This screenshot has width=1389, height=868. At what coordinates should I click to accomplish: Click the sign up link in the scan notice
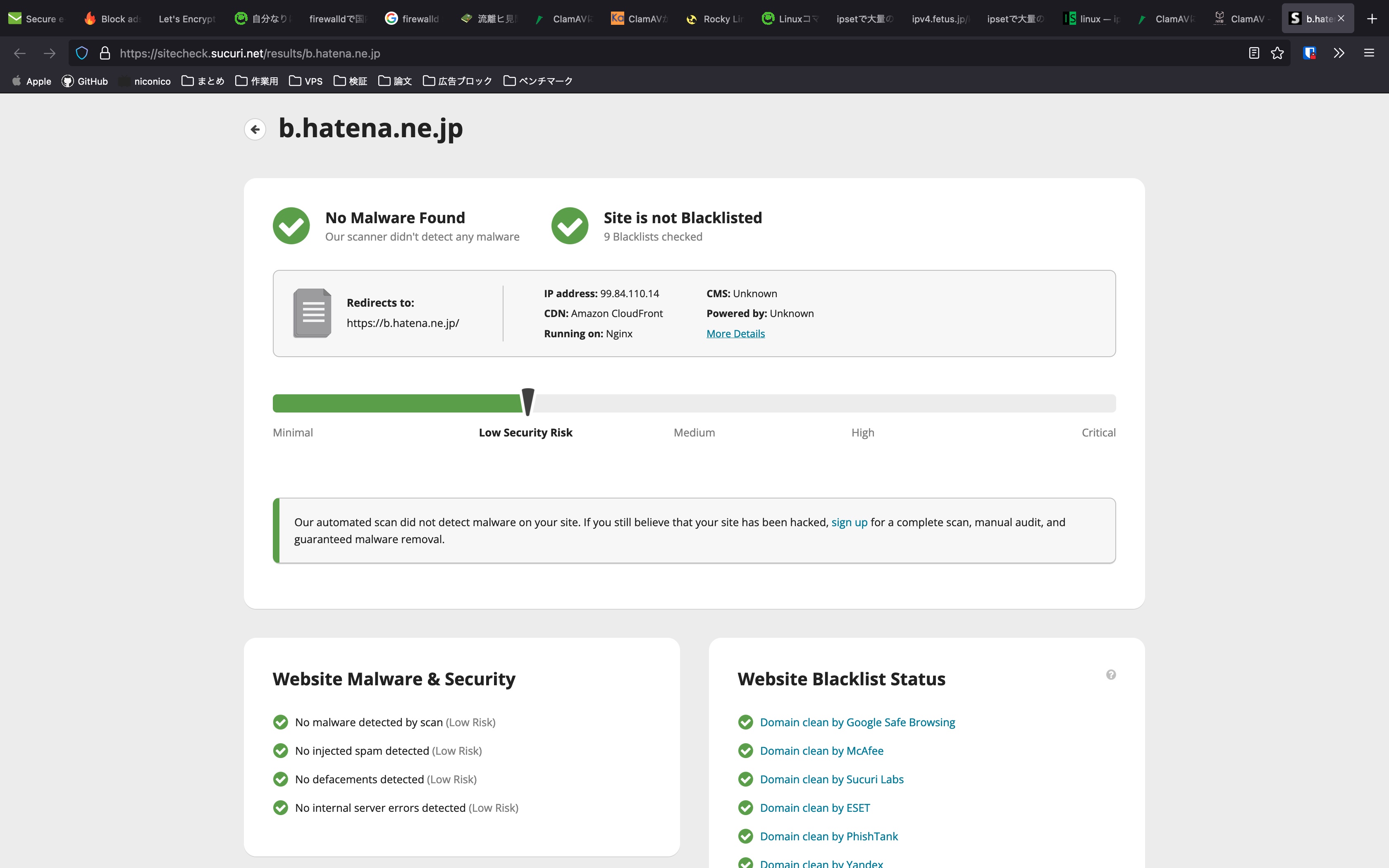tap(850, 522)
